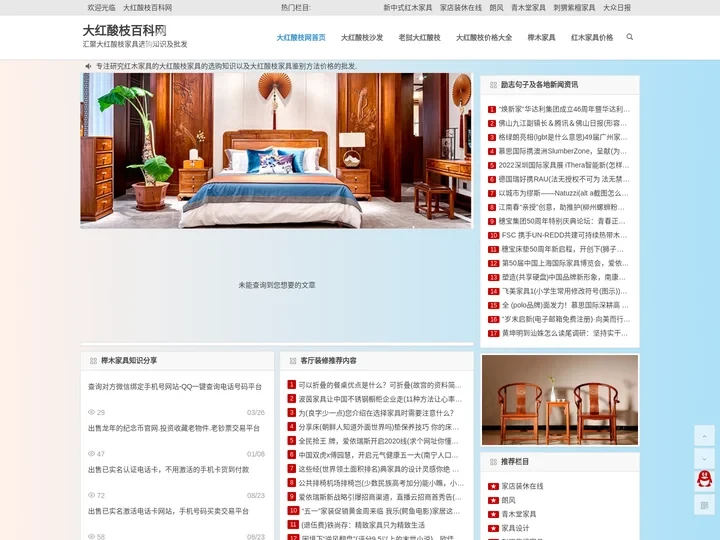The width and height of the screenshot is (720, 540).
Task: Open living room item 10 五一家装促销黄金周
Action: tap(381, 511)
